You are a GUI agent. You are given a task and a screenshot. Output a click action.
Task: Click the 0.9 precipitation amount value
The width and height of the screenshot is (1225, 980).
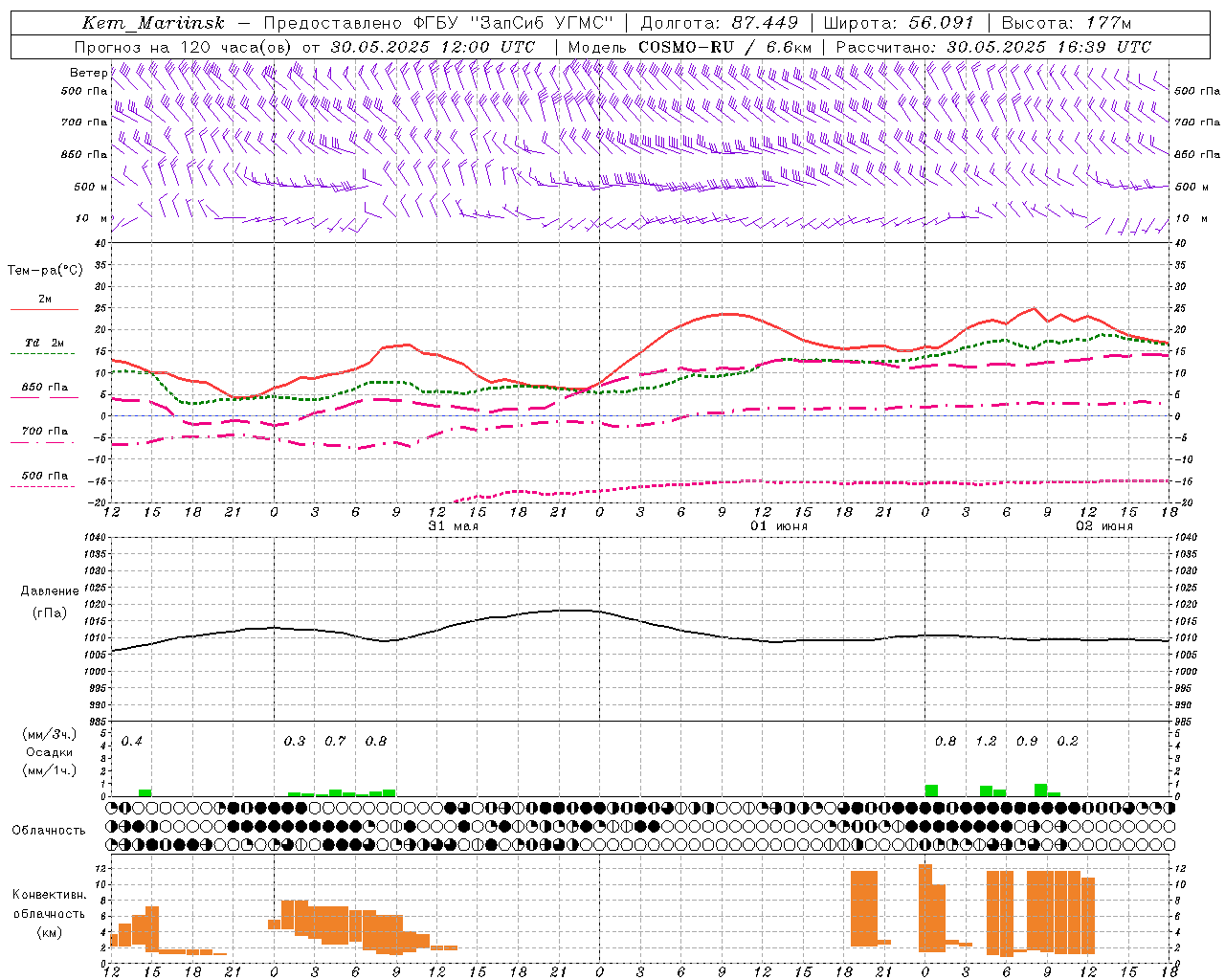click(x=1027, y=742)
